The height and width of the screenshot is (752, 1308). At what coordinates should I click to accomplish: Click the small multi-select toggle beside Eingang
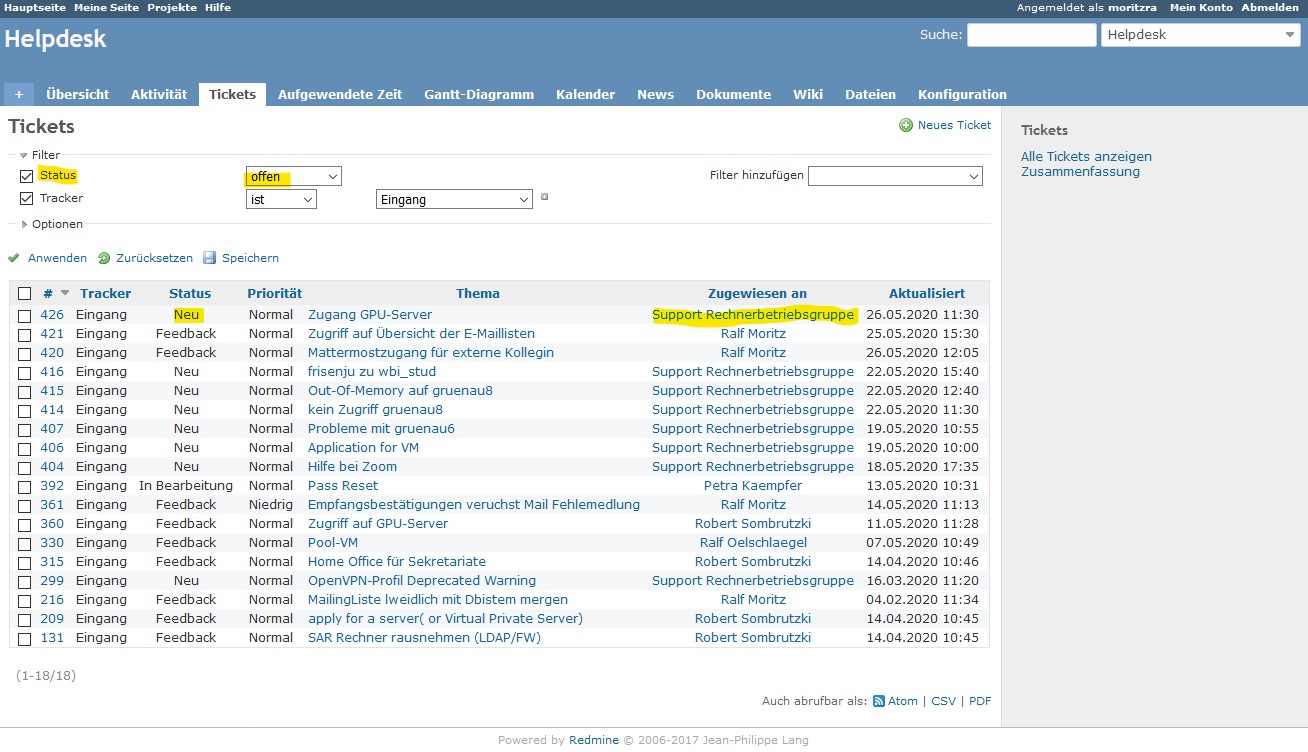(544, 197)
